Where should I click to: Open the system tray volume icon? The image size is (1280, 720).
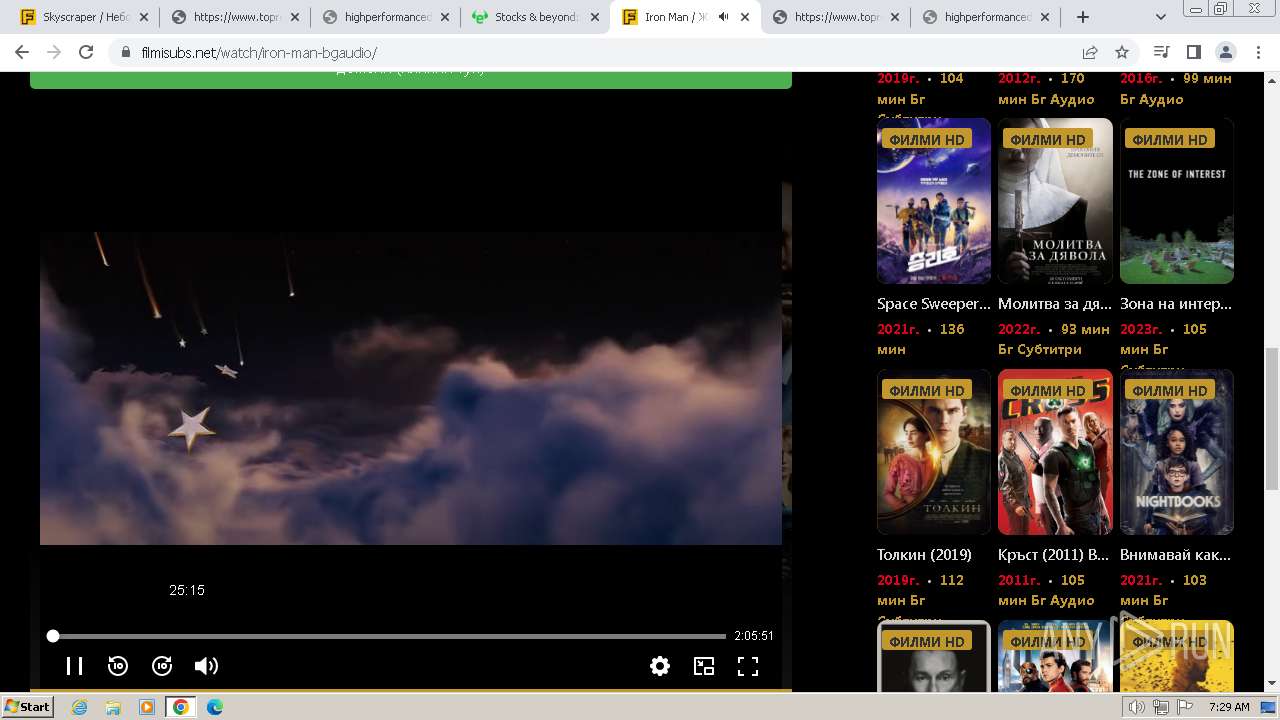tap(1137, 707)
